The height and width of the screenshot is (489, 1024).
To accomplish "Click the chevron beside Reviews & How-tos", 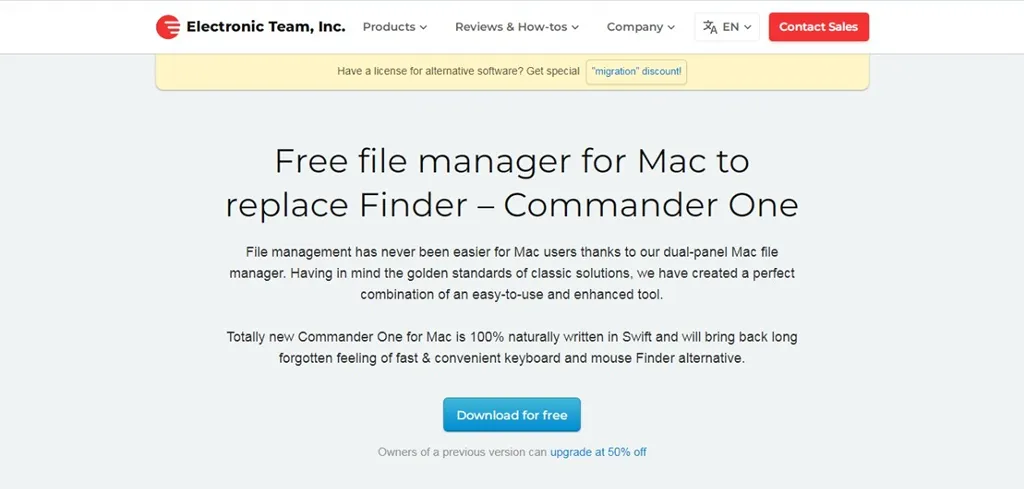I will pos(575,27).
